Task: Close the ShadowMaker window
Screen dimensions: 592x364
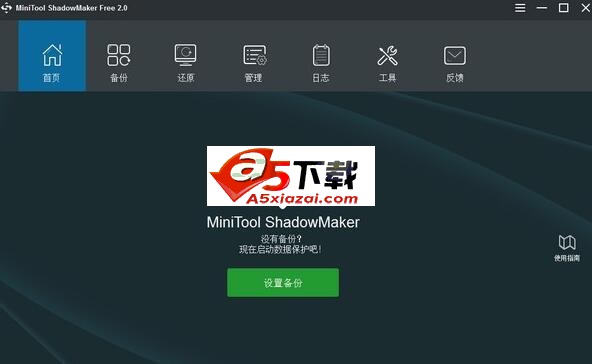Action: pos(586,8)
